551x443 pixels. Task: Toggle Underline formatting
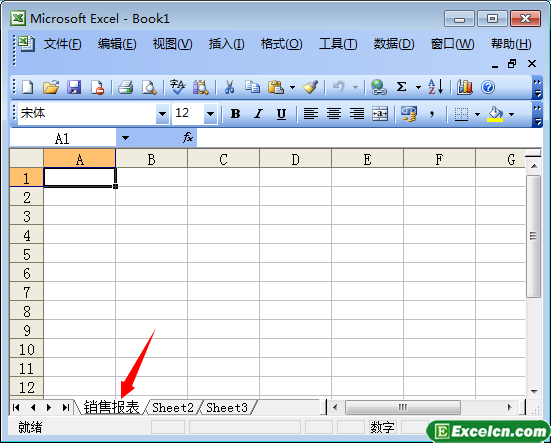point(281,113)
